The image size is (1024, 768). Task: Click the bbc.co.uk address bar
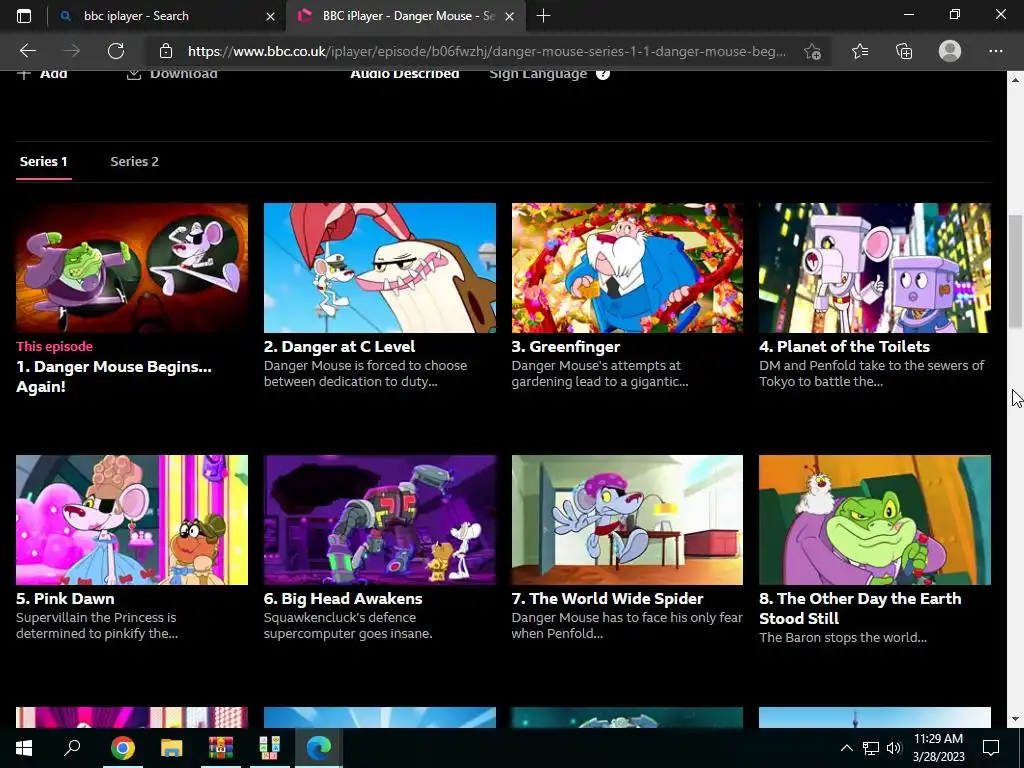(487, 51)
